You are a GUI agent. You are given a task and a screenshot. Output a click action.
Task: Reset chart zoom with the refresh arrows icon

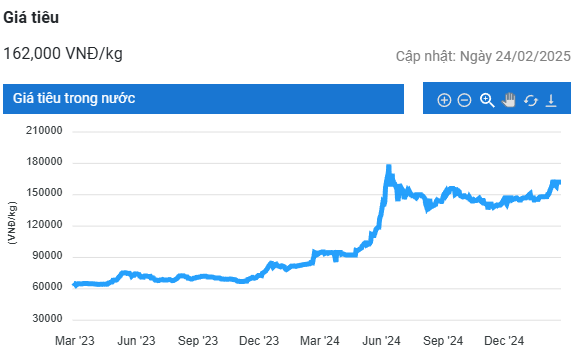[x=531, y=100]
